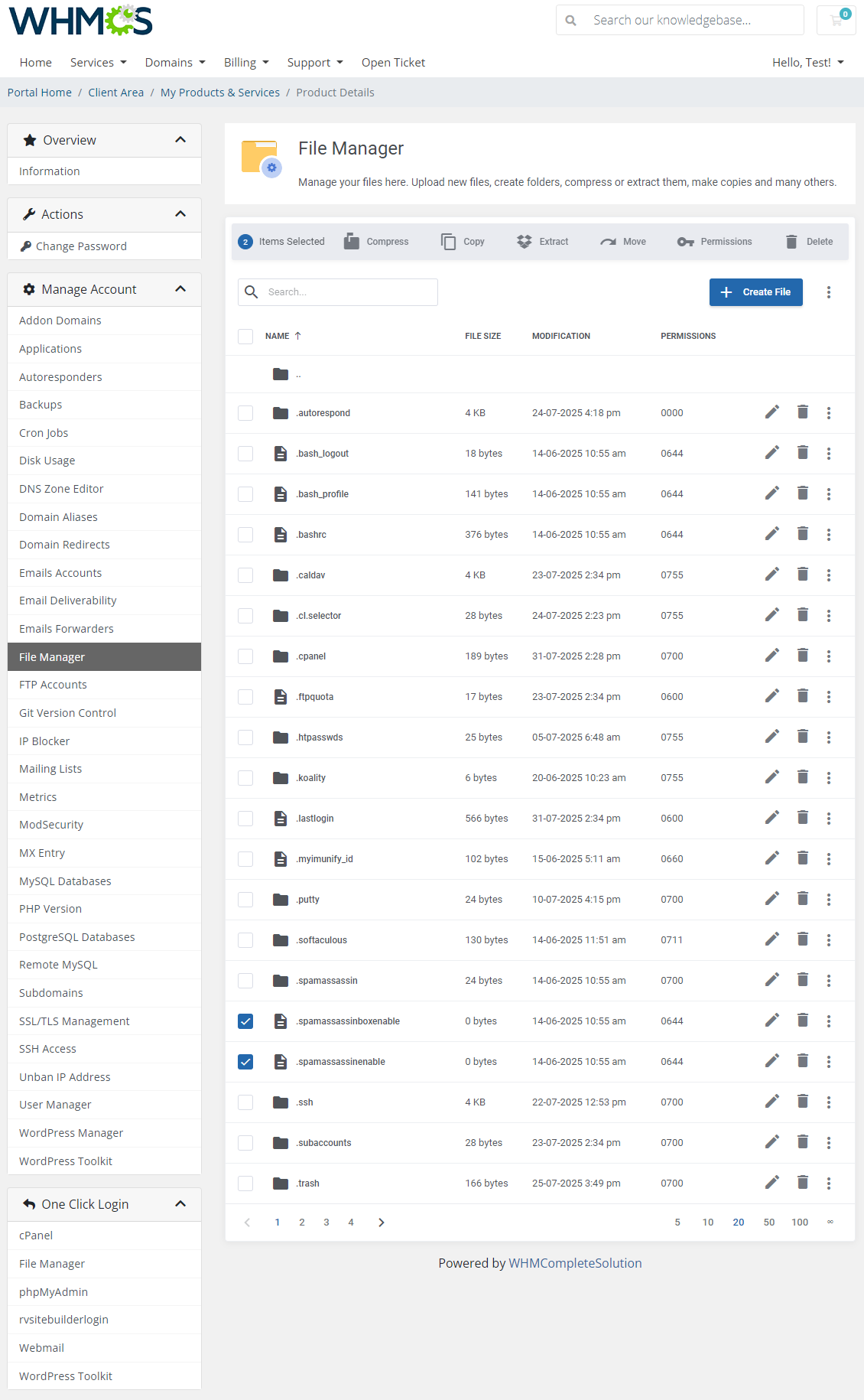864x1400 pixels.
Task: Delete the .cpanel folder using trash icon
Action: (802, 656)
